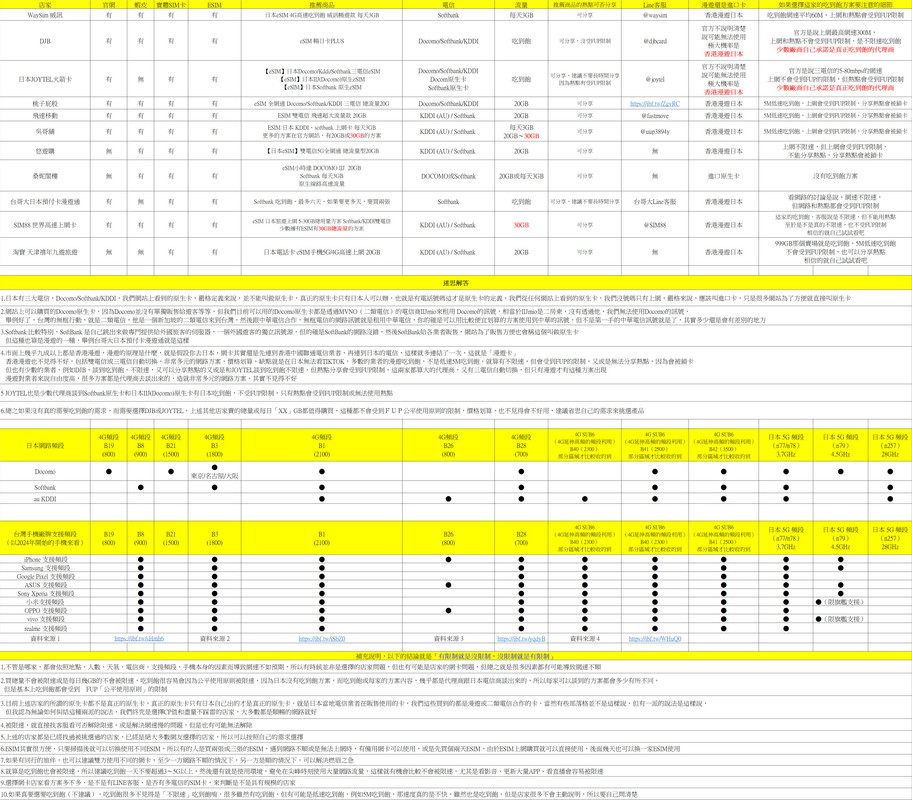This screenshot has height=800, width=912.
Task: Click the yellow "補充說明" banner row
Action: pyautogui.click(x=456, y=656)
